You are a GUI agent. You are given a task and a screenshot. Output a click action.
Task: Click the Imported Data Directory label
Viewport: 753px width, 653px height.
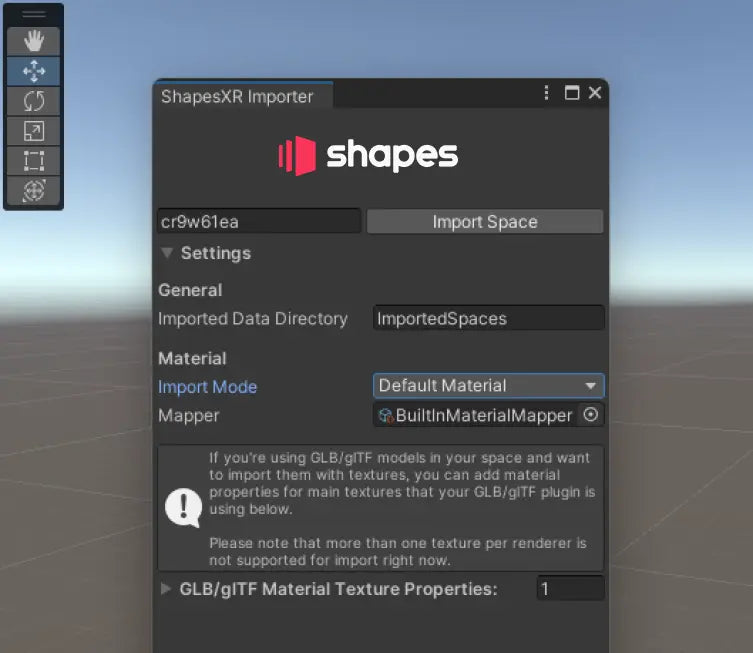(253, 319)
